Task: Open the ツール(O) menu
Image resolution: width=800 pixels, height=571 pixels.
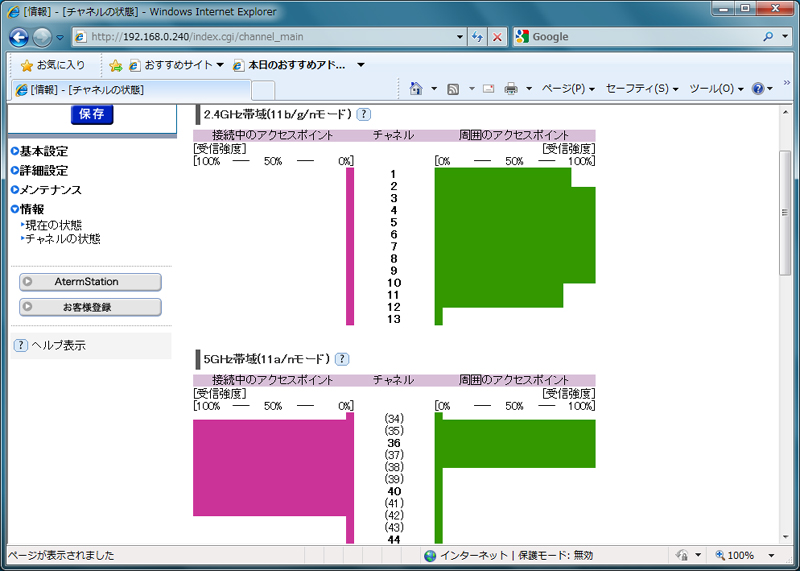Action: coord(716,89)
